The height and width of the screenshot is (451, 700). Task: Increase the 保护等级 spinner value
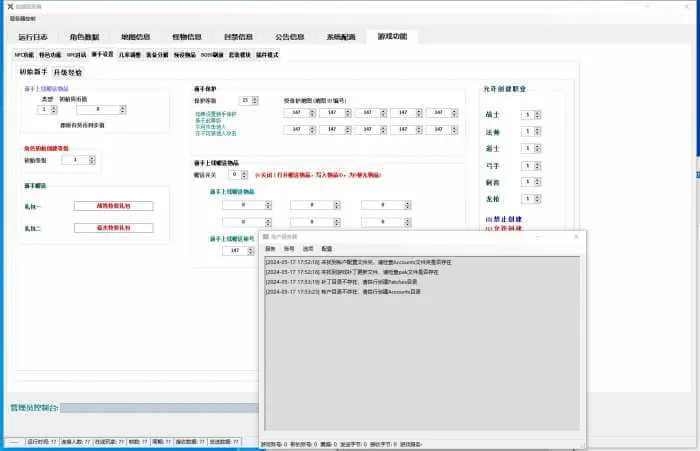click(255, 99)
